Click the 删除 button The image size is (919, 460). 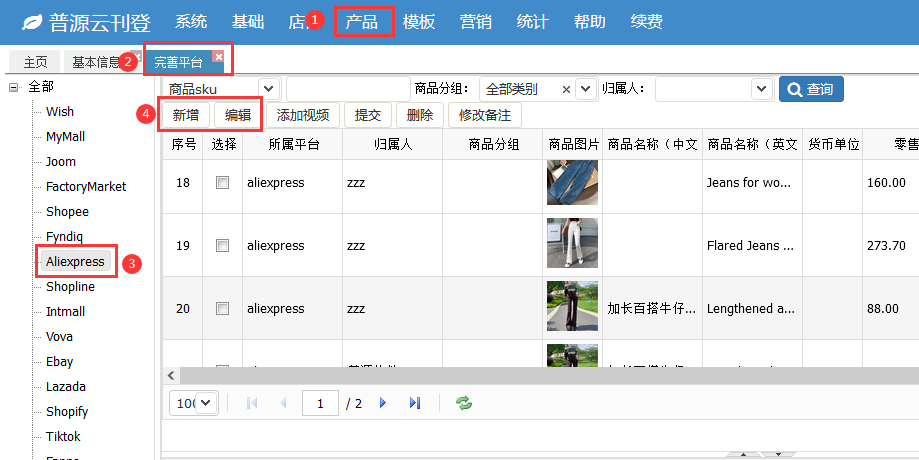(420, 115)
